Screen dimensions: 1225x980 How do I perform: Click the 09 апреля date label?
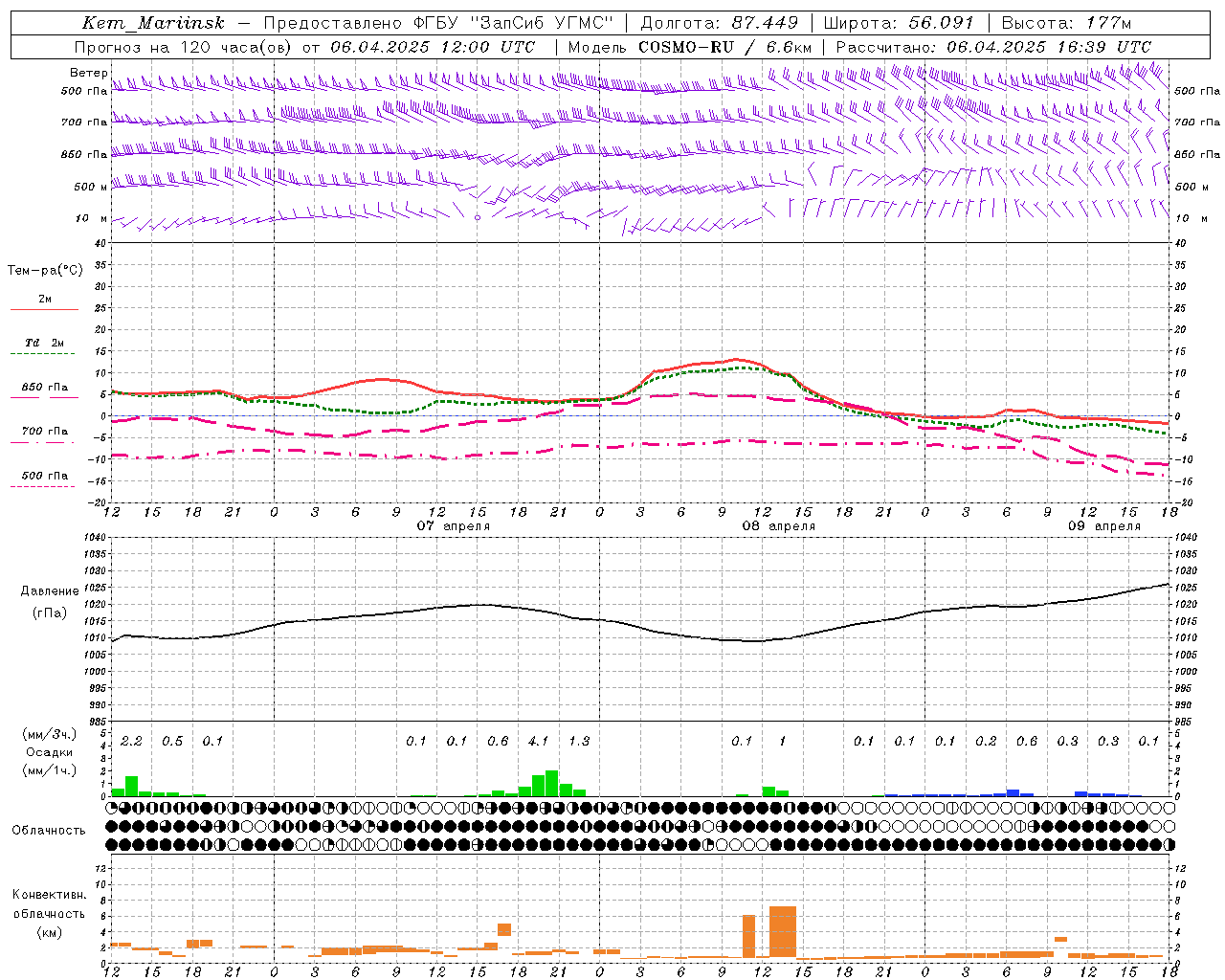pyautogui.click(x=1104, y=526)
